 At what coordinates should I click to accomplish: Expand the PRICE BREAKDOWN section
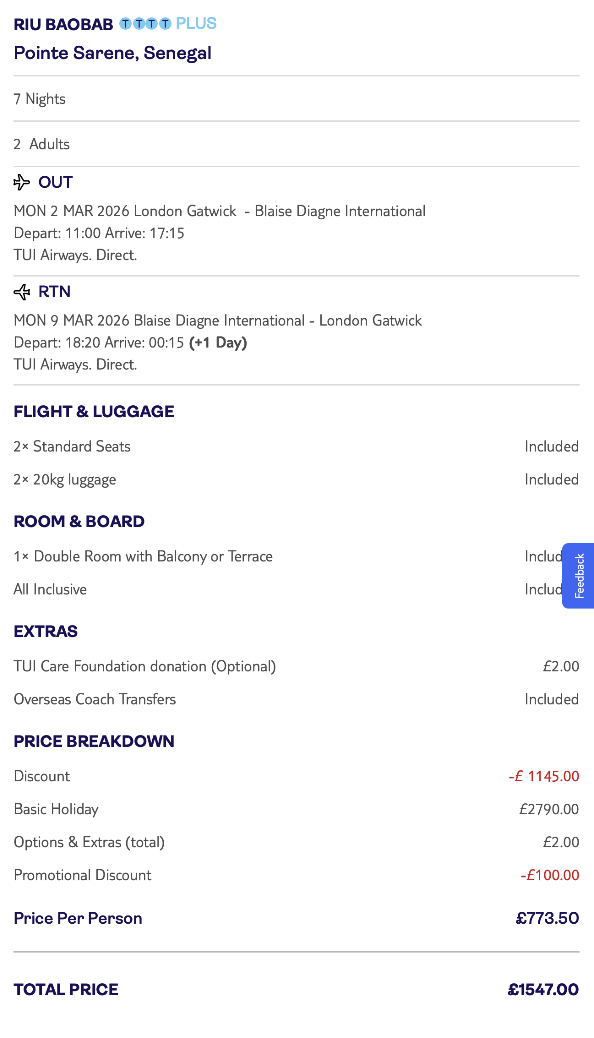(94, 741)
